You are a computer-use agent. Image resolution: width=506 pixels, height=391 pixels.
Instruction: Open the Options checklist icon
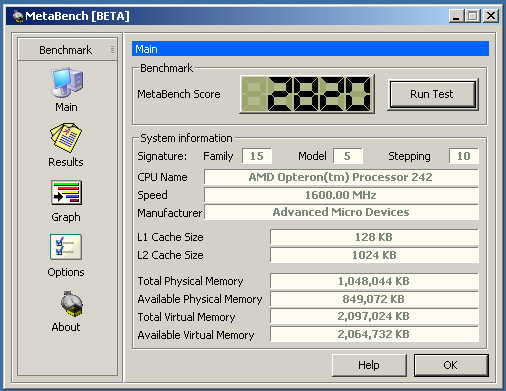pos(66,247)
